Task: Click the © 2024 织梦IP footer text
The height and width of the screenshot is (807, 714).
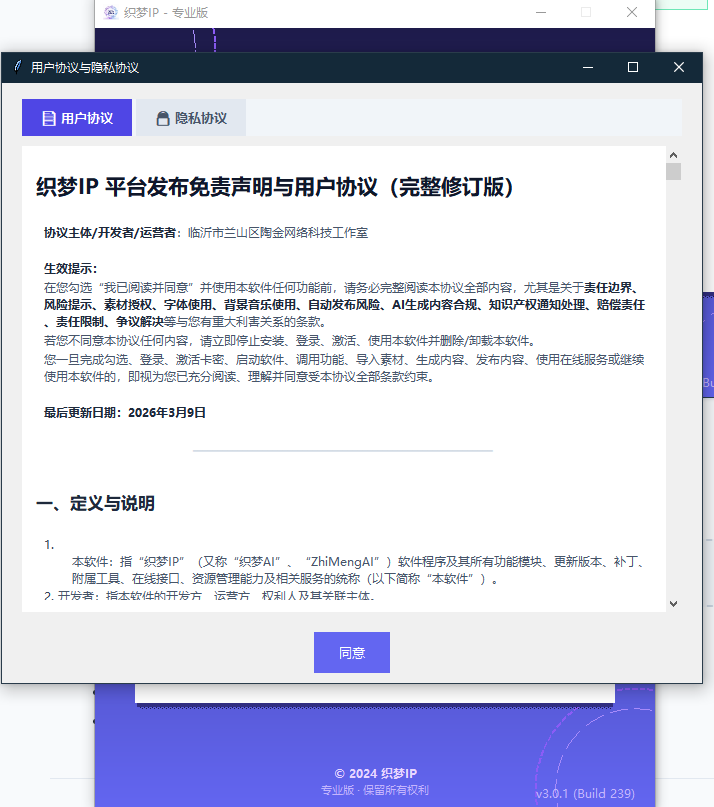Action: coord(375,774)
